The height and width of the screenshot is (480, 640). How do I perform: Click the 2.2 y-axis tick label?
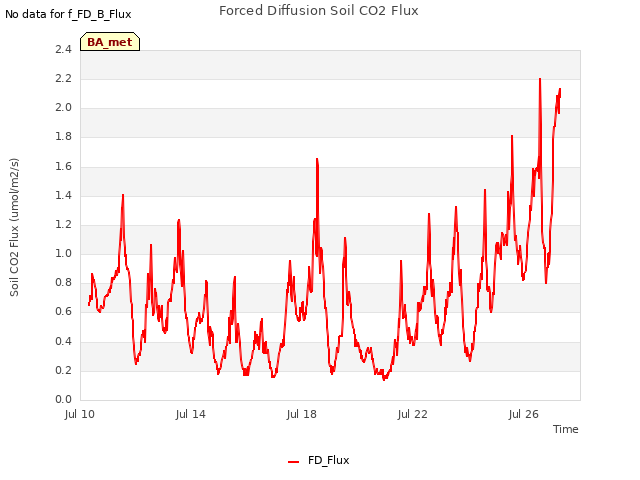pos(63,78)
